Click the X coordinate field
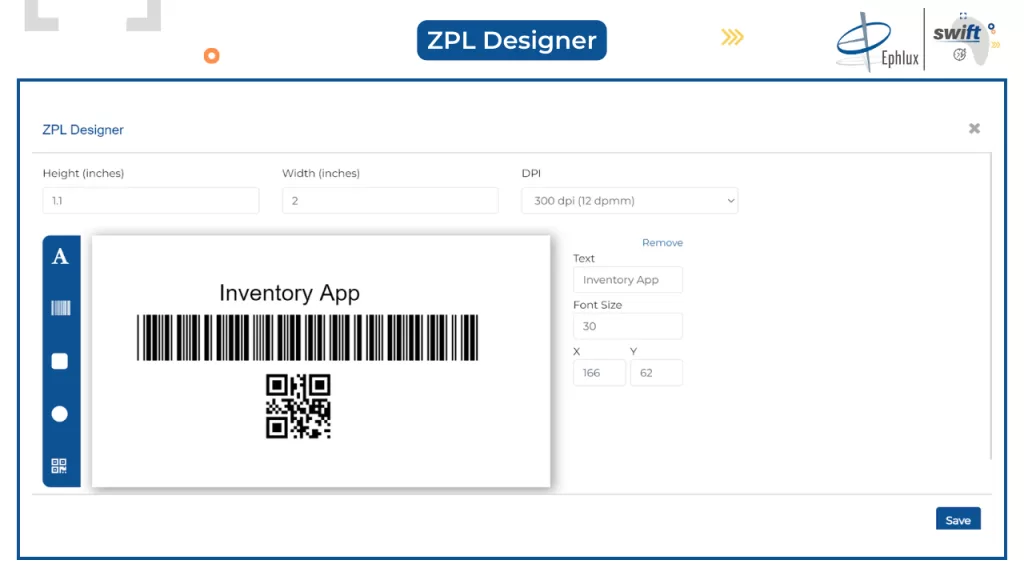 coord(598,373)
